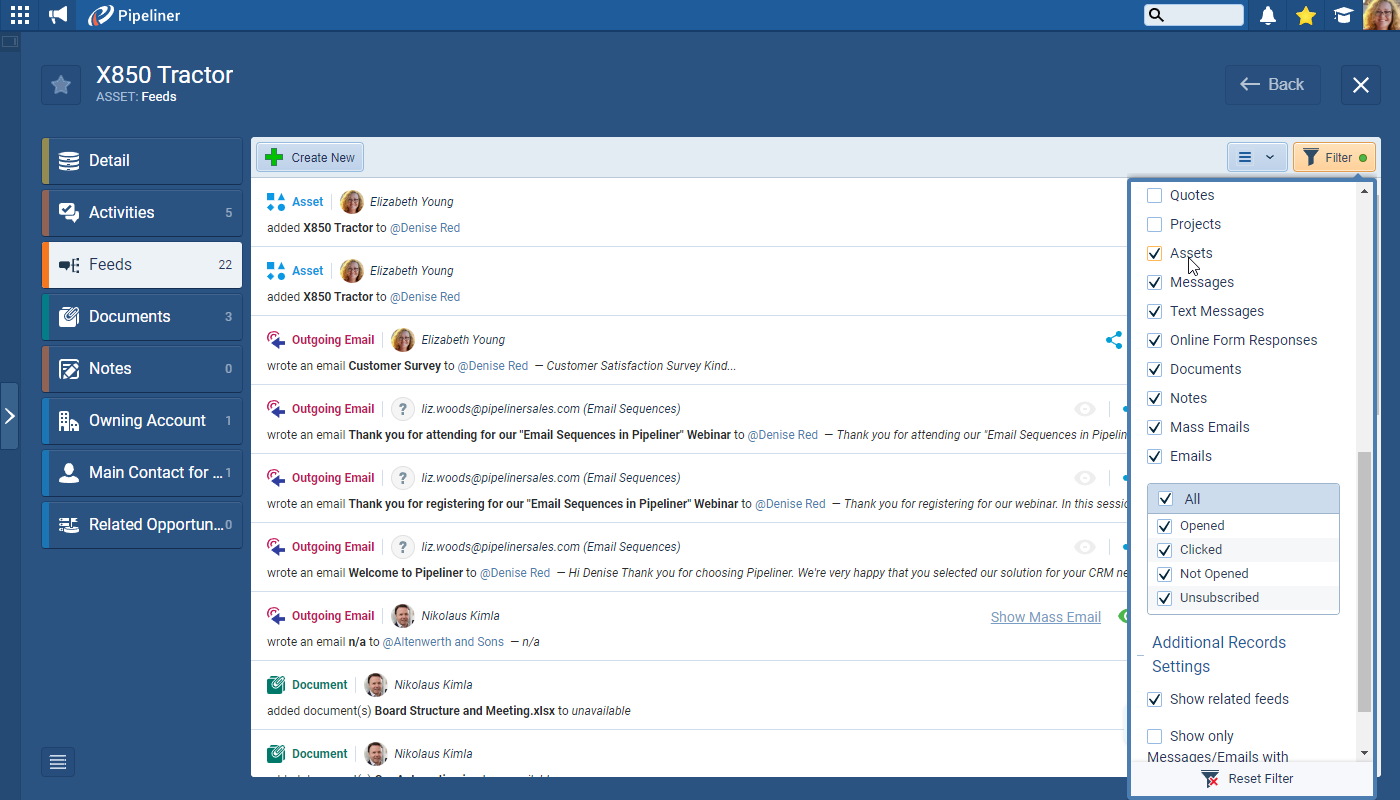Open the list view options dropdown
Image resolution: width=1400 pixels, height=800 pixels.
(x=1257, y=157)
